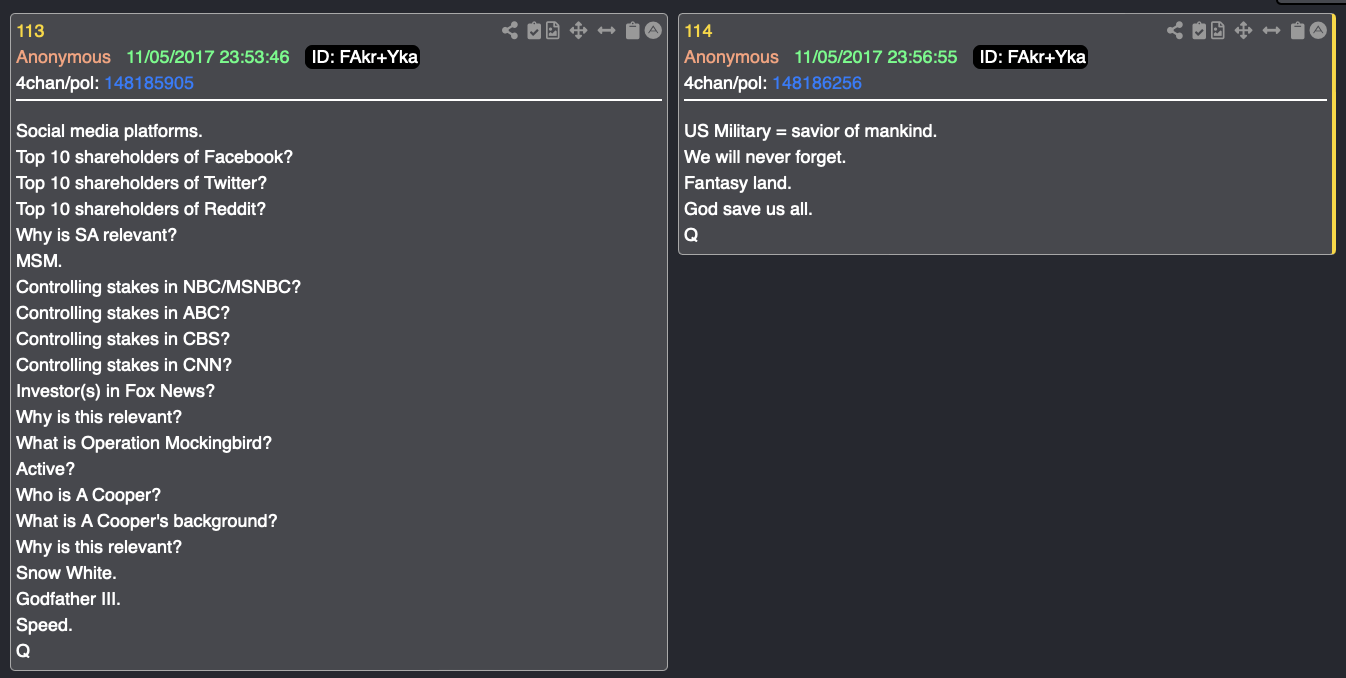Click 'Investor(s) in Fox News?'
1346x678 pixels.
point(115,391)
